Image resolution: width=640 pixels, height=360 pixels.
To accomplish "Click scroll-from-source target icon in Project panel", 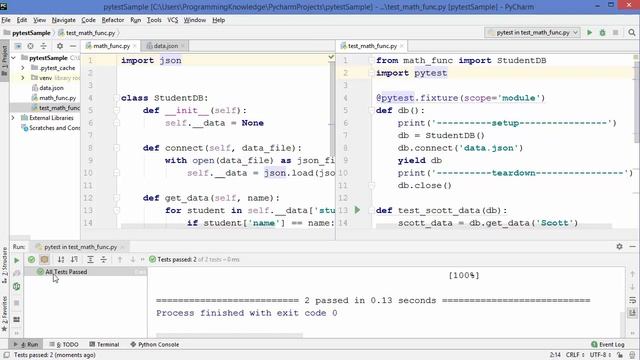I will tap(30, 46).
